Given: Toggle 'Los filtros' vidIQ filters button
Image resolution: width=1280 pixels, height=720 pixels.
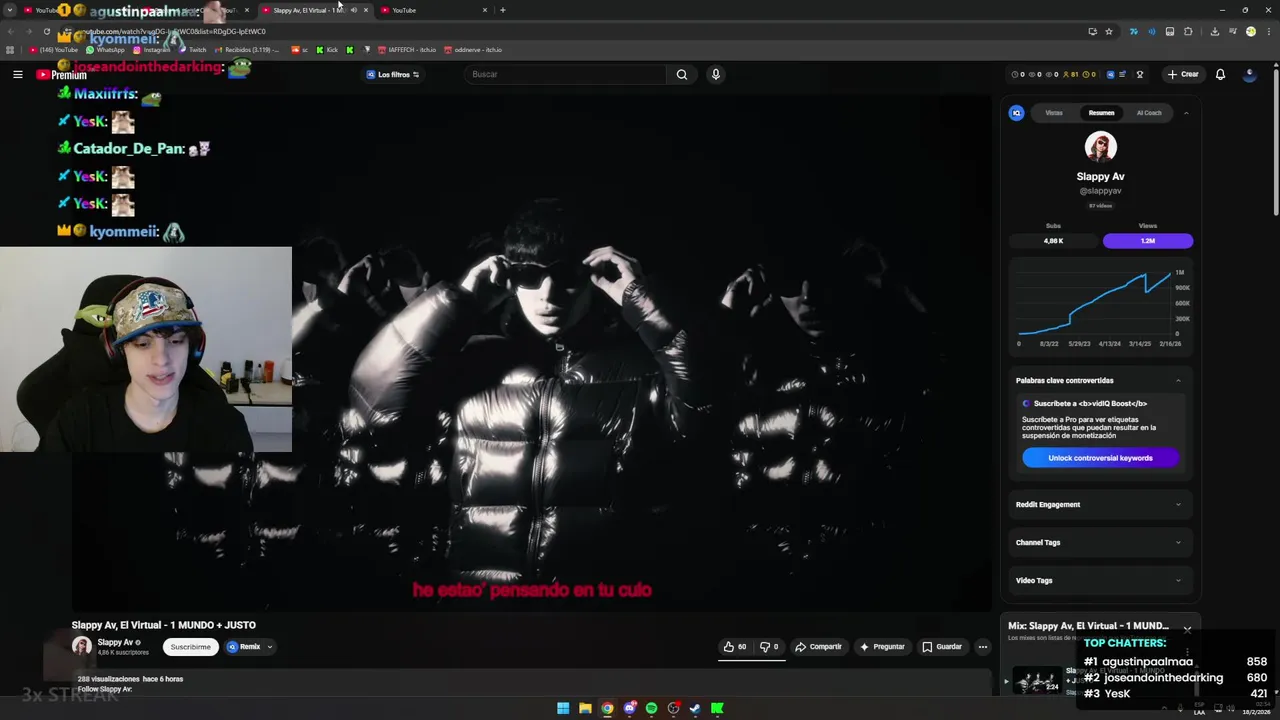Looking at the screenshot, I should pos(393,74).
